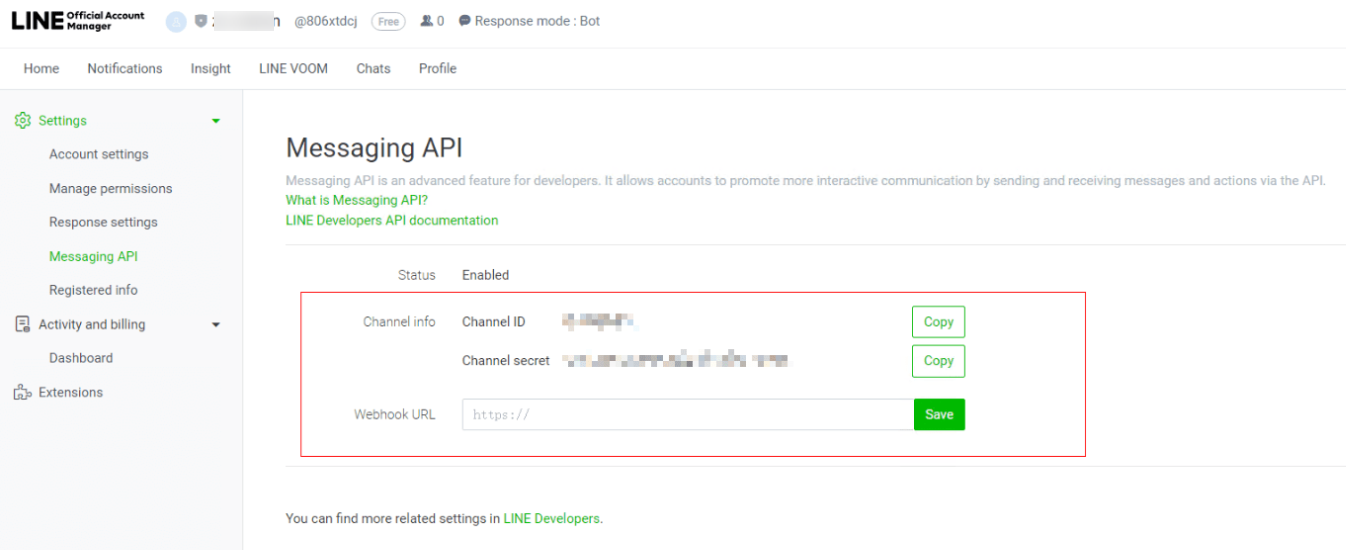This screenshot has height=550, width=1346.
Task: Open Manage permissions in sidebar
Action: point(111,188)
